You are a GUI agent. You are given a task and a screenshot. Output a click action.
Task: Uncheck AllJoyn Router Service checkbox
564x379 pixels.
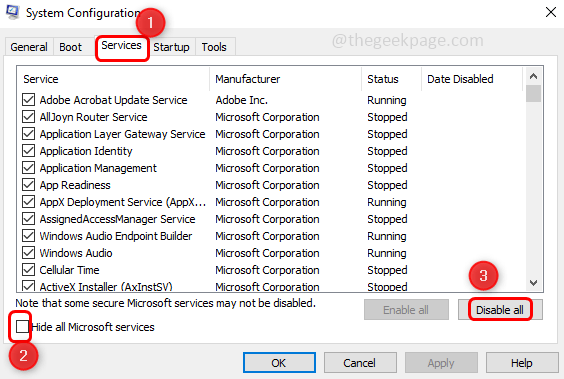tap(28, 117)
